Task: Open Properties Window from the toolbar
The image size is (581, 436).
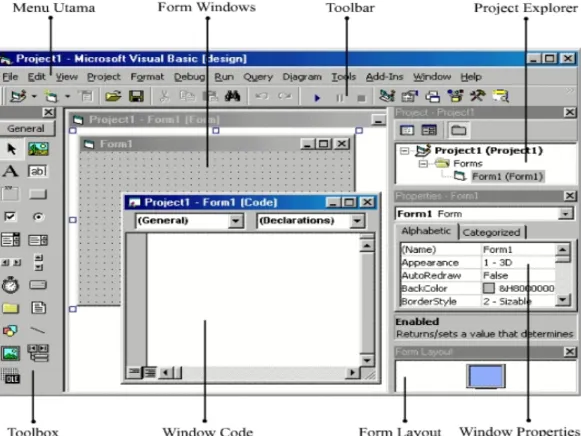Action: [409, 96]
